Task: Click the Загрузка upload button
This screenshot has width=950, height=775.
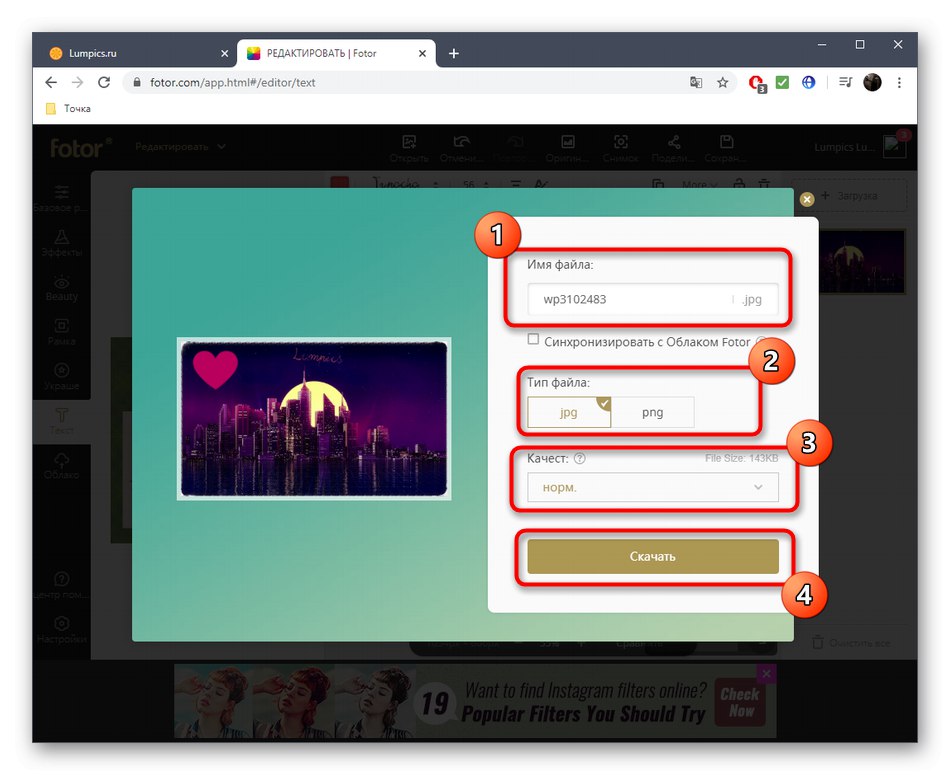Action: tap(849, 196)
